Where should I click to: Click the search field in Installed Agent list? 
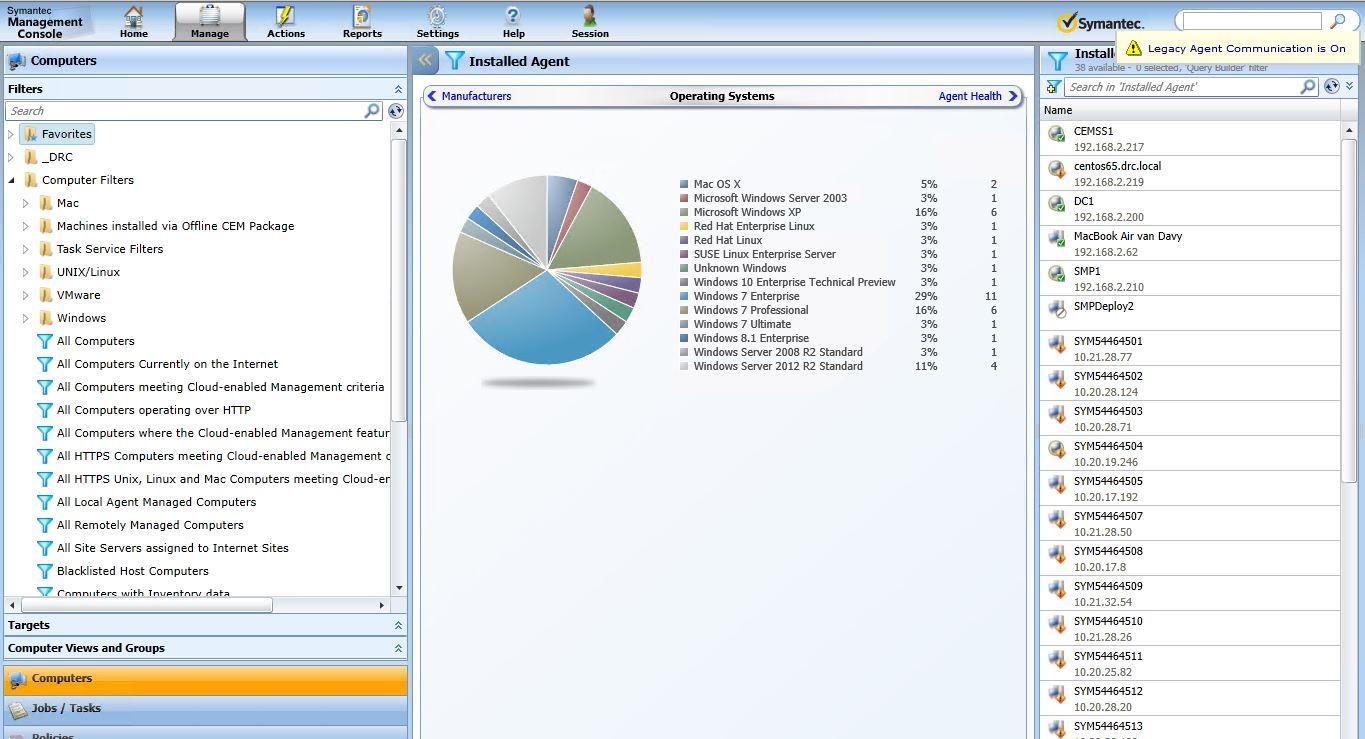click(1182, 87)
